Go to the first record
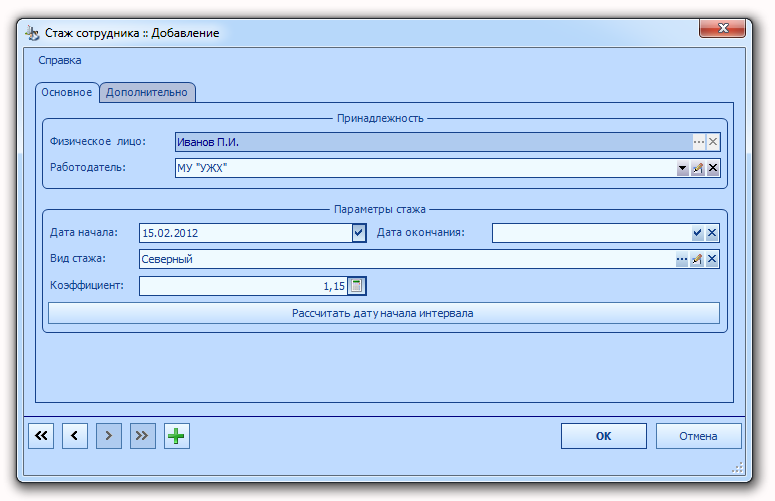This screenshot has width=775, height=501. (x=41, y=436)
